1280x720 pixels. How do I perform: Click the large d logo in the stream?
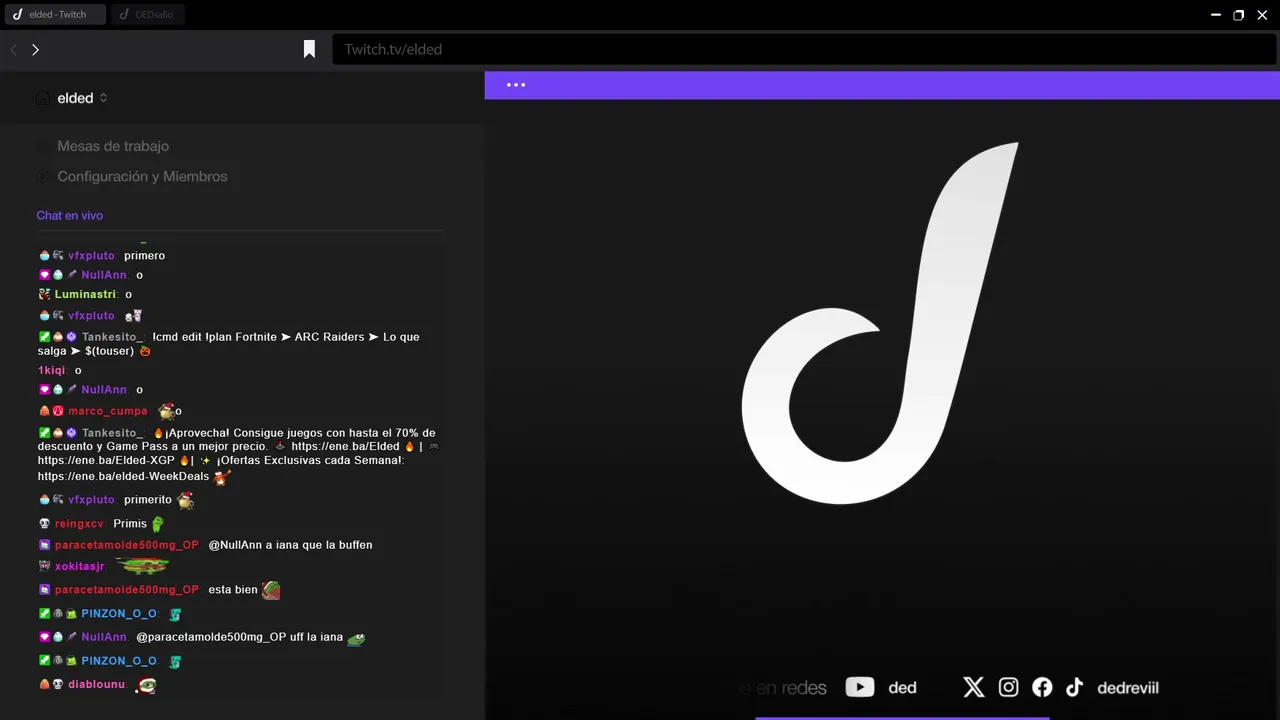880,323
